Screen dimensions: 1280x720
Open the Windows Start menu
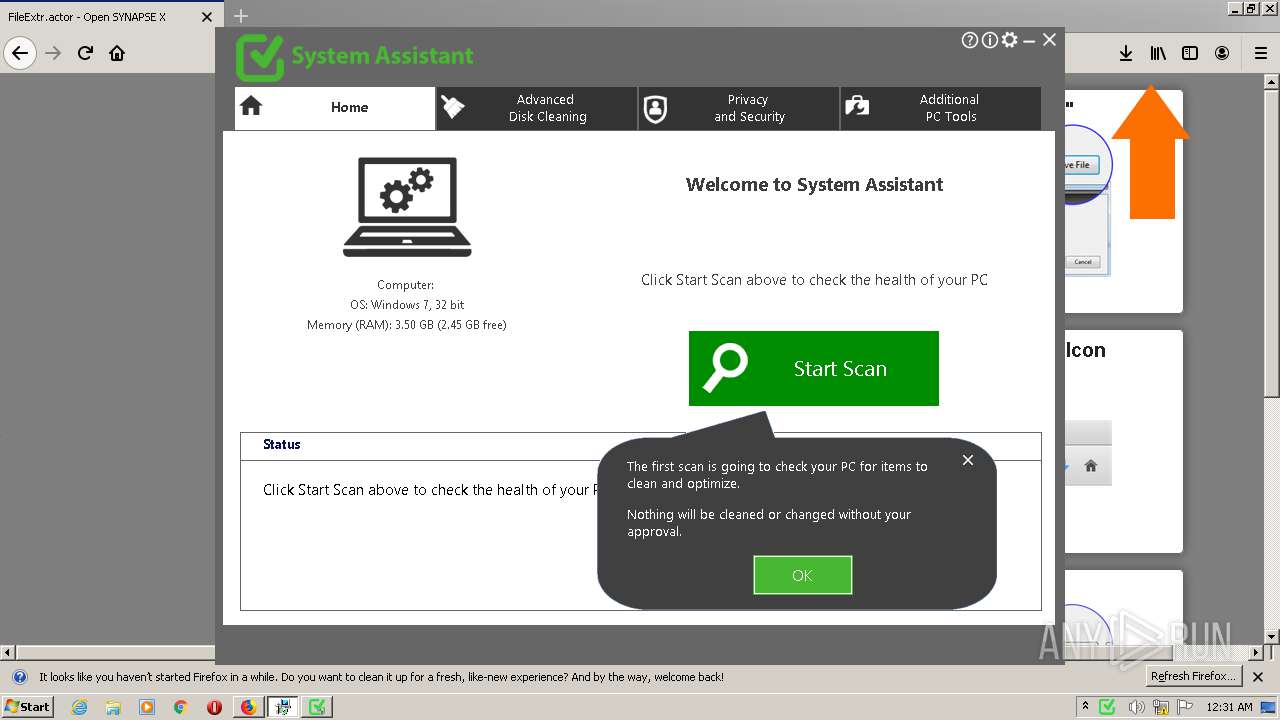tap(27, 706)
